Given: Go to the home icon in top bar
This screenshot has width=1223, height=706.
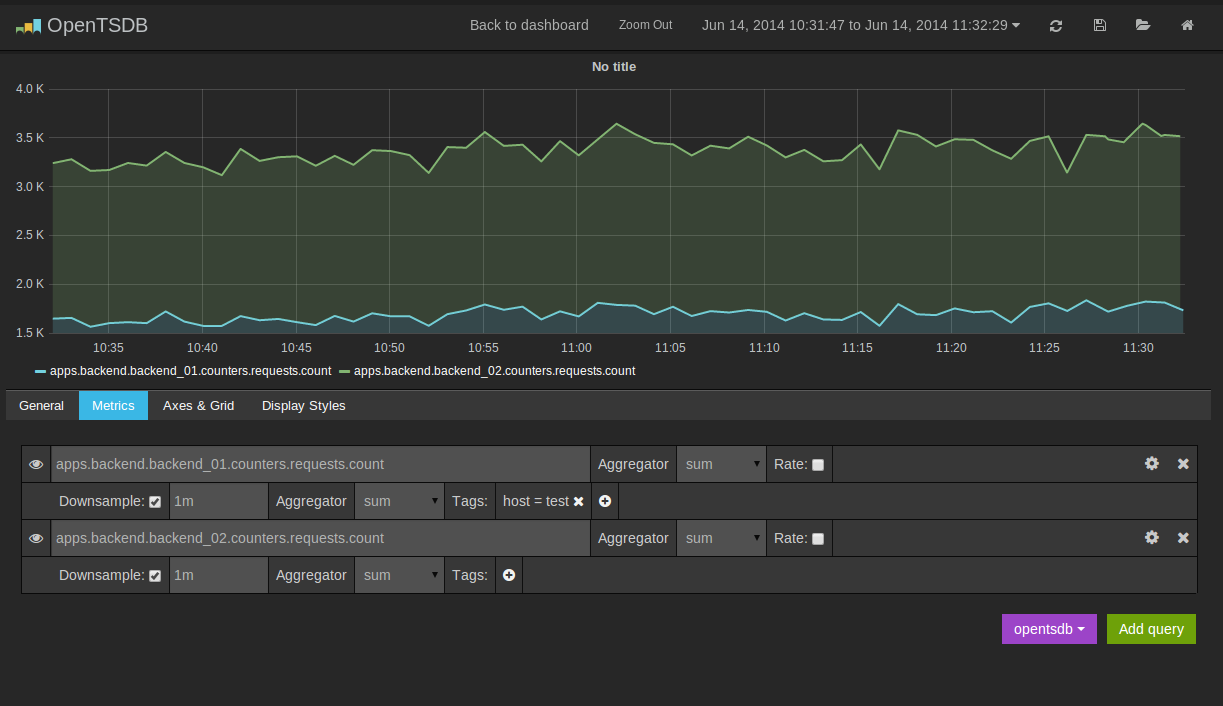Looking at the screenshot, I should pos(1187,25).
